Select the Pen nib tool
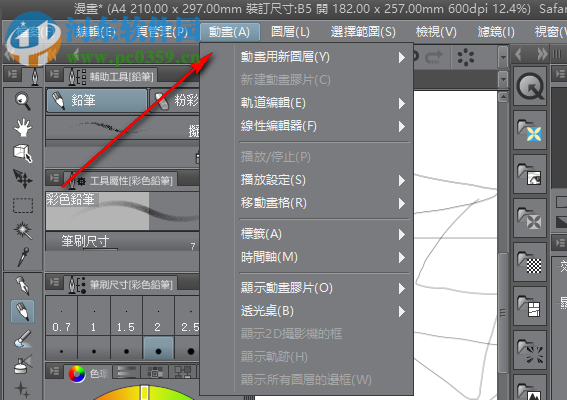This screenshot has width=567, height=400. coord(22,285)
